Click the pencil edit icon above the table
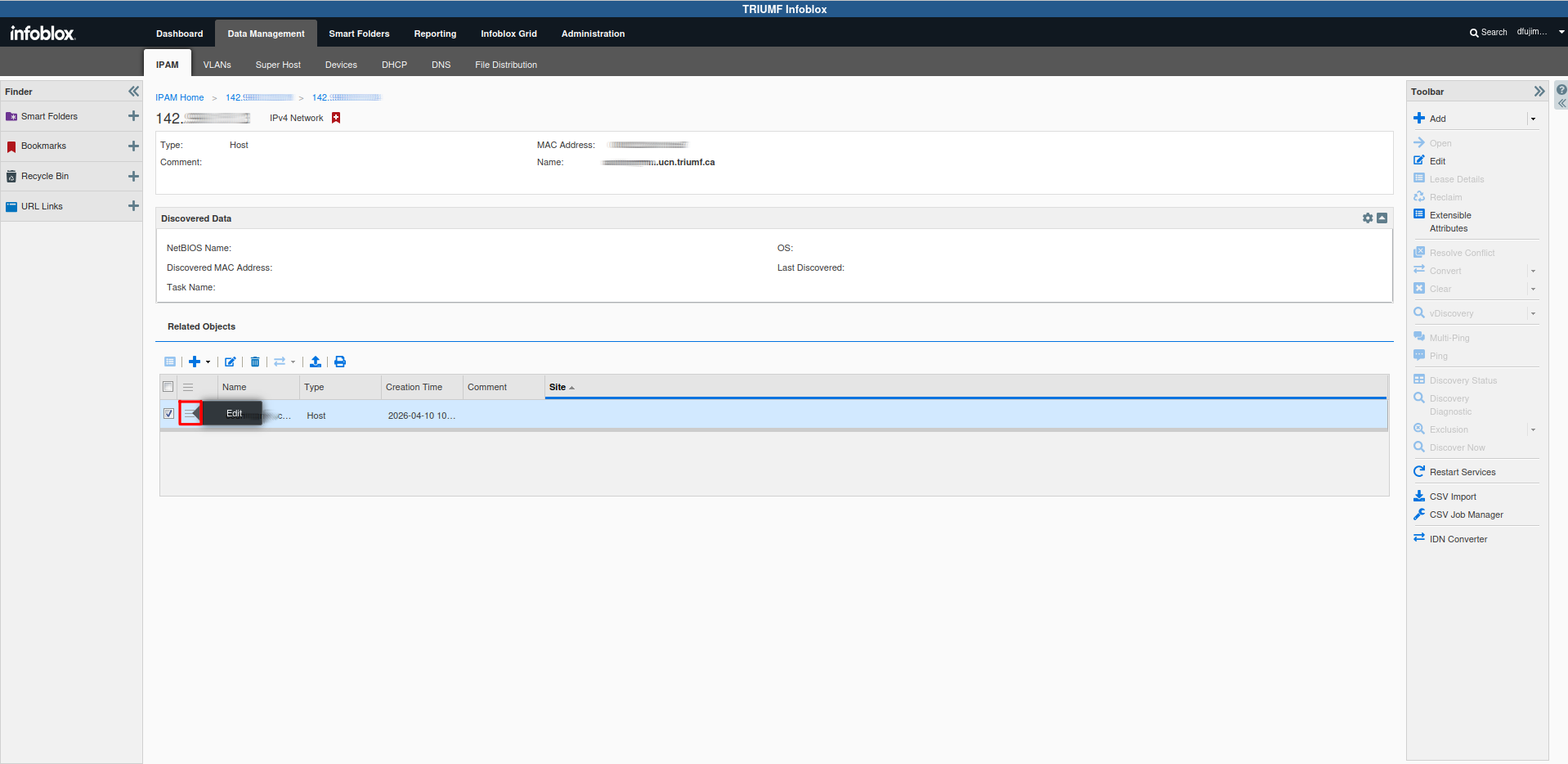This screenshot has height=764, width=1568. [x=231, y=362]
